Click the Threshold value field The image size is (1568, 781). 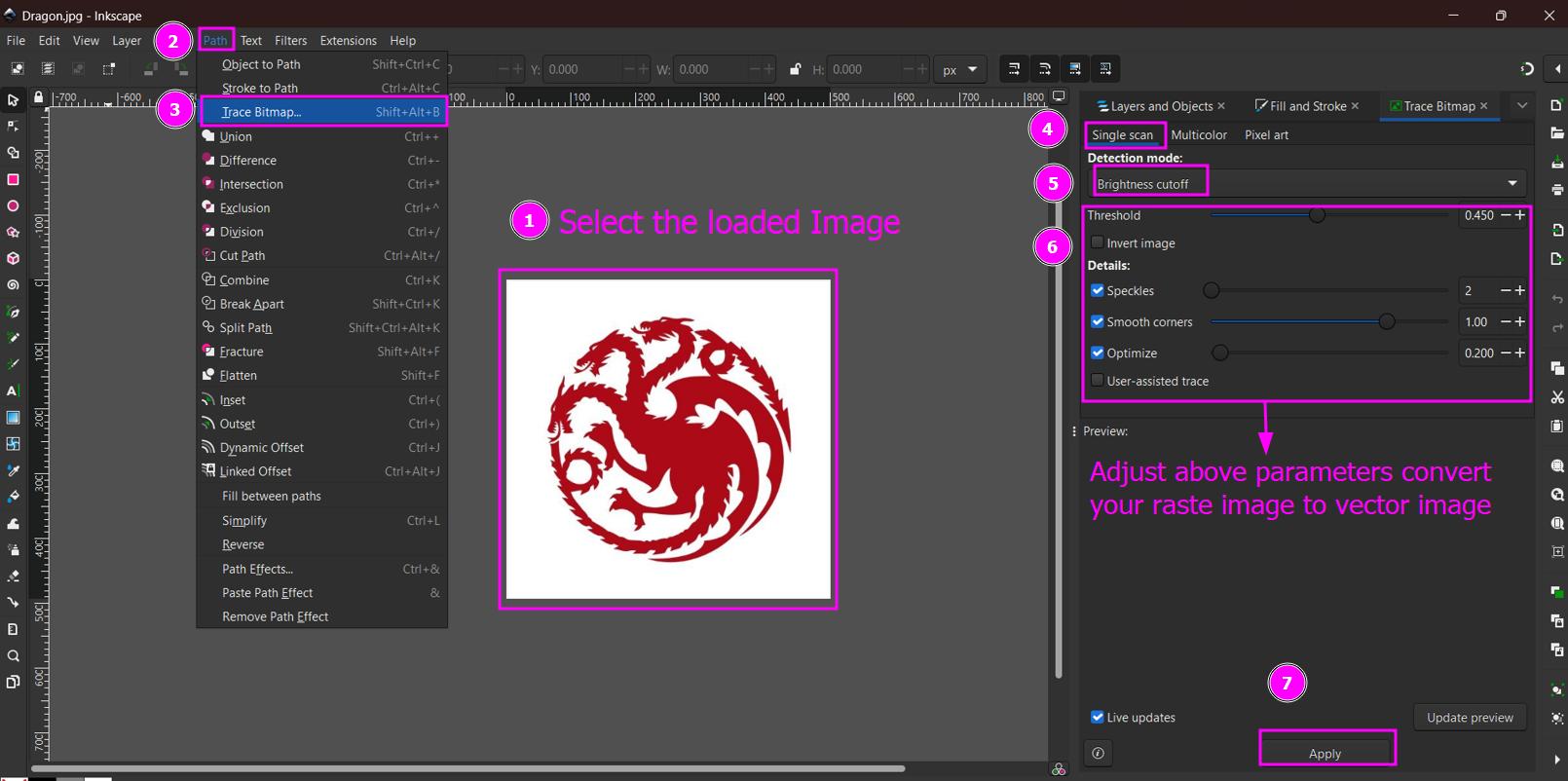[x=1478, y=215]
